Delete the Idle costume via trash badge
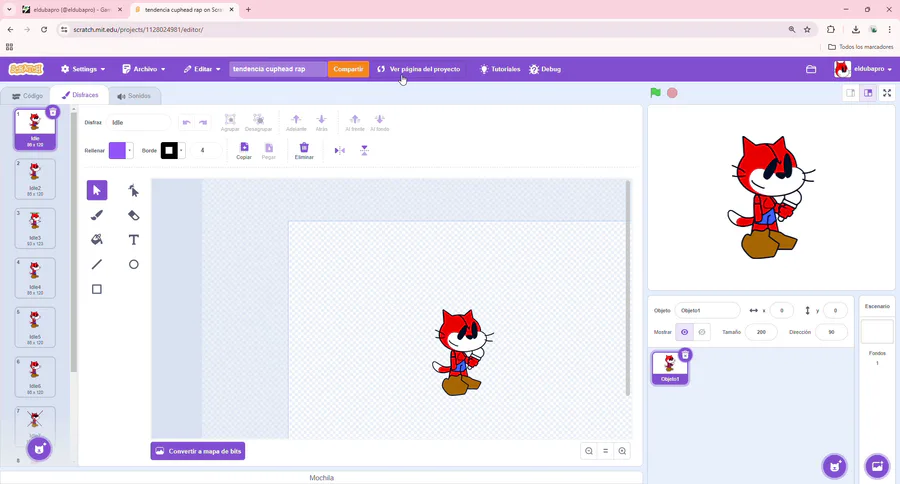 pyautogui.click(x=53, y=112)
